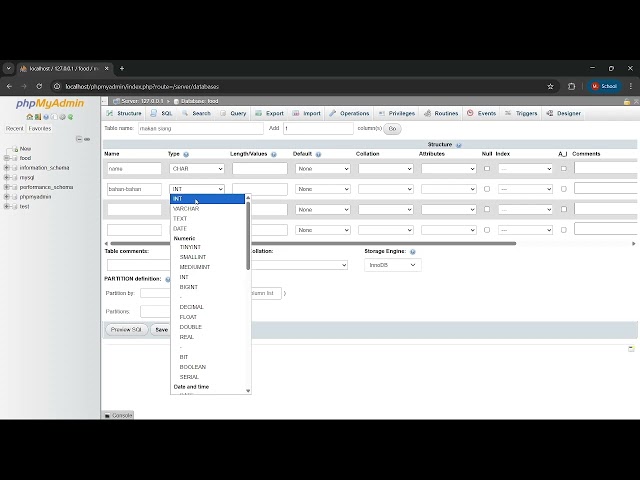The image size is (640, 480).
Task: Enable A_I checkbox for the third column row
Action: coord(564,209)
